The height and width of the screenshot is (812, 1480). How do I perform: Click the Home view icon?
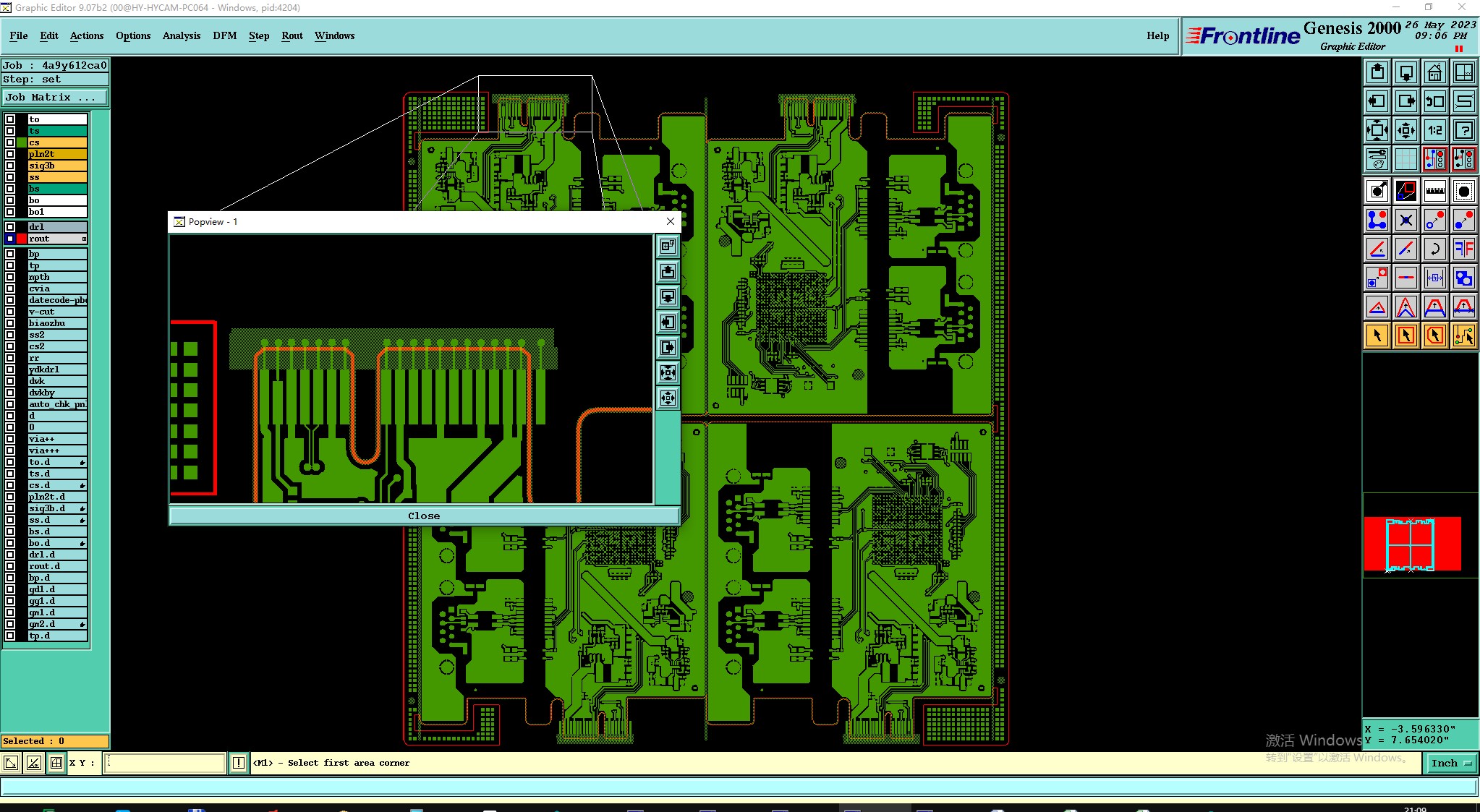[1435, 72]
